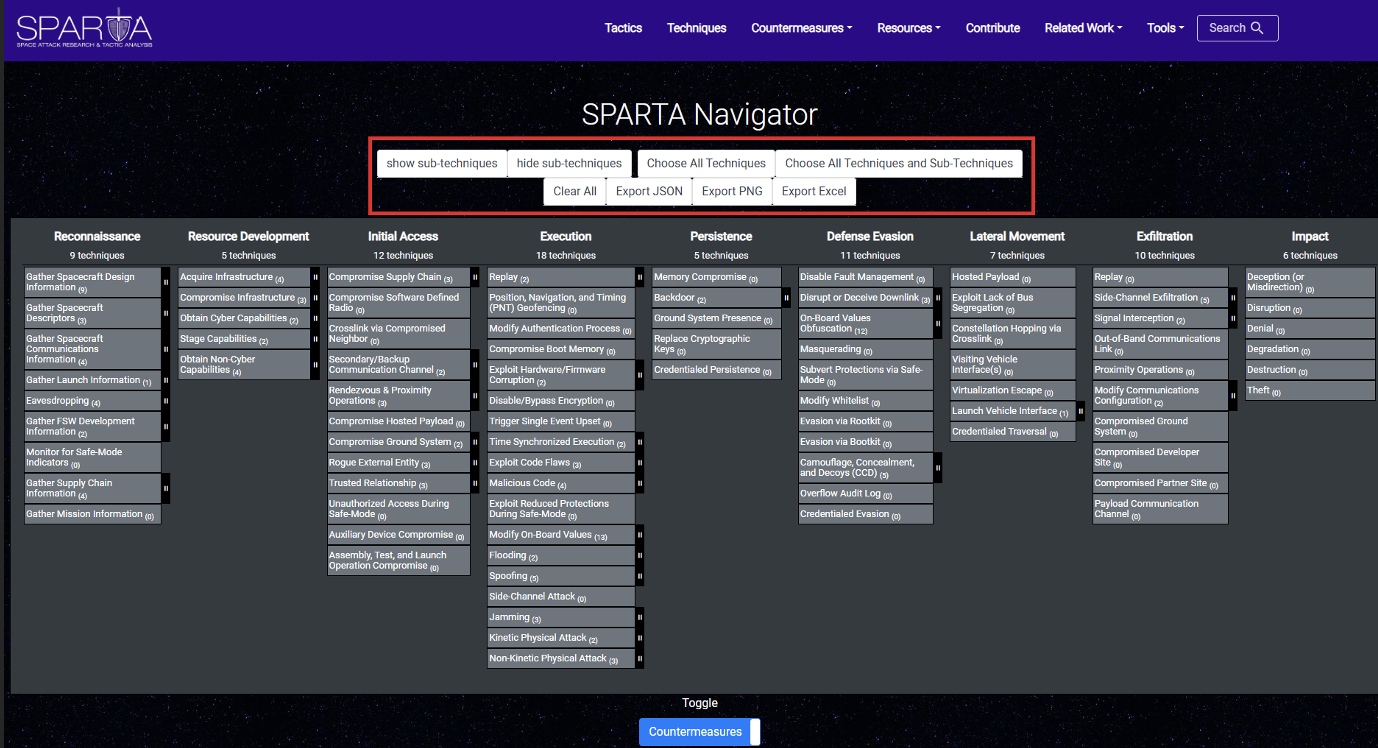
Task: Select Side-Channel Attack technique
Action: [x=561, y=596]
